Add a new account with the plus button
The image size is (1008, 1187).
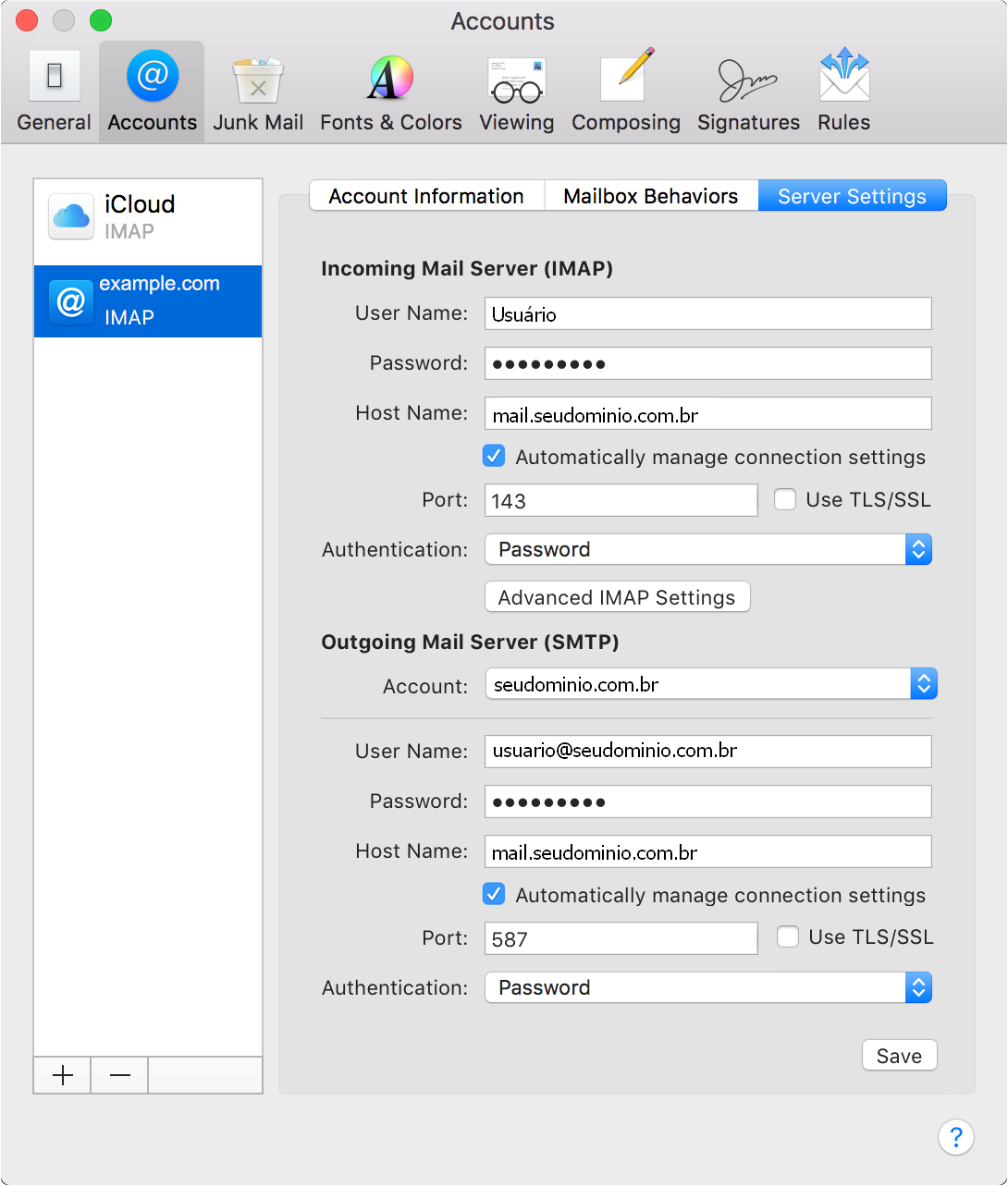tap(63, 1075)
